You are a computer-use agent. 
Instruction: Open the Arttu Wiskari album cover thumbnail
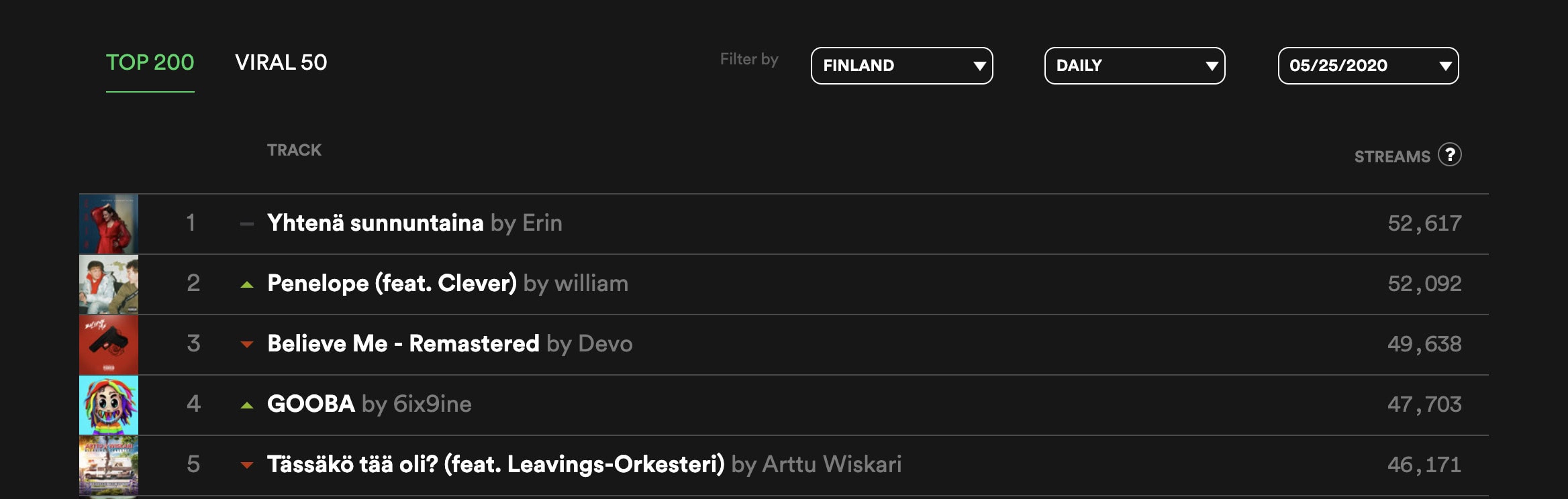point(109,465)
